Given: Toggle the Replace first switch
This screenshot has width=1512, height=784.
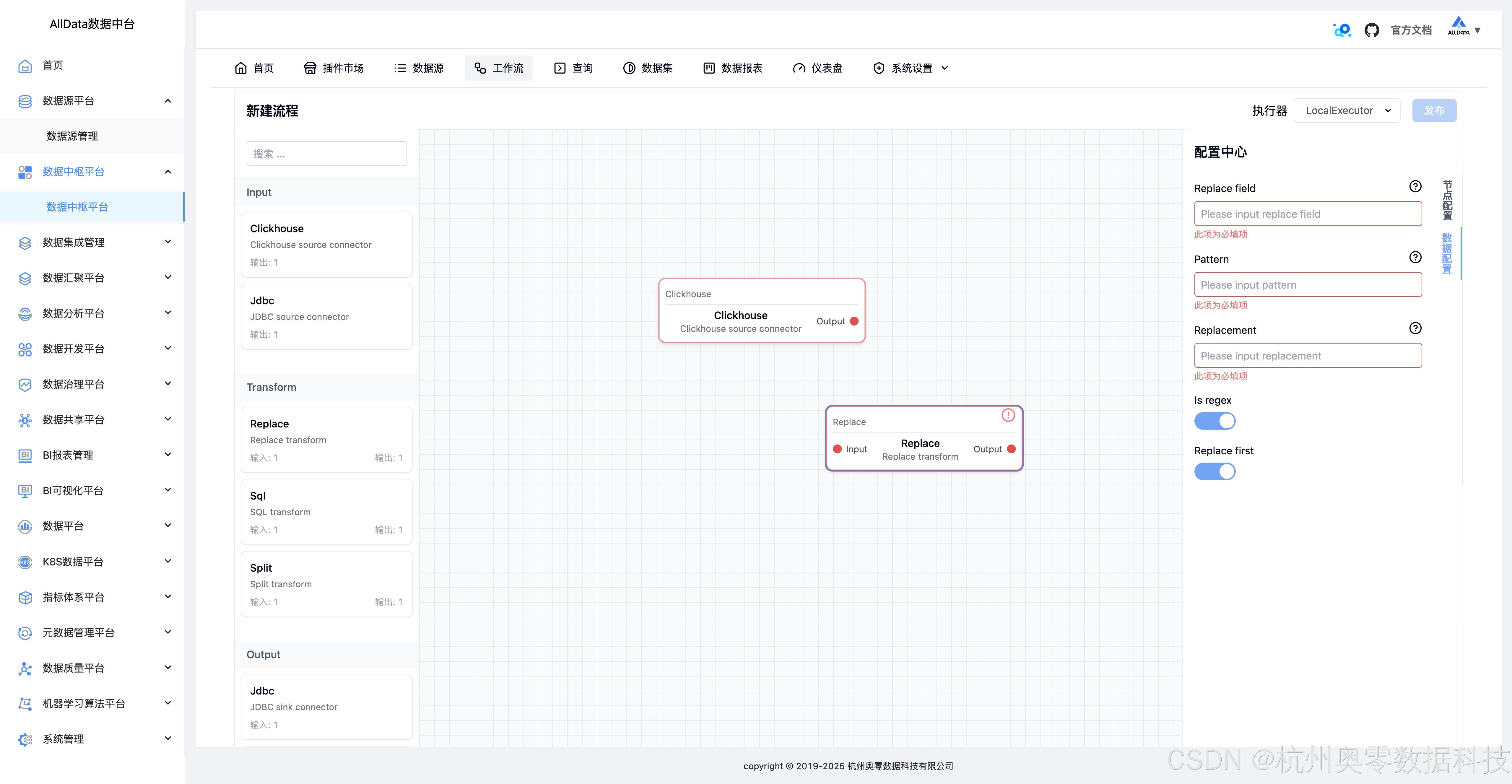Looking at the screenshot, I should (x=1215, y=472).
